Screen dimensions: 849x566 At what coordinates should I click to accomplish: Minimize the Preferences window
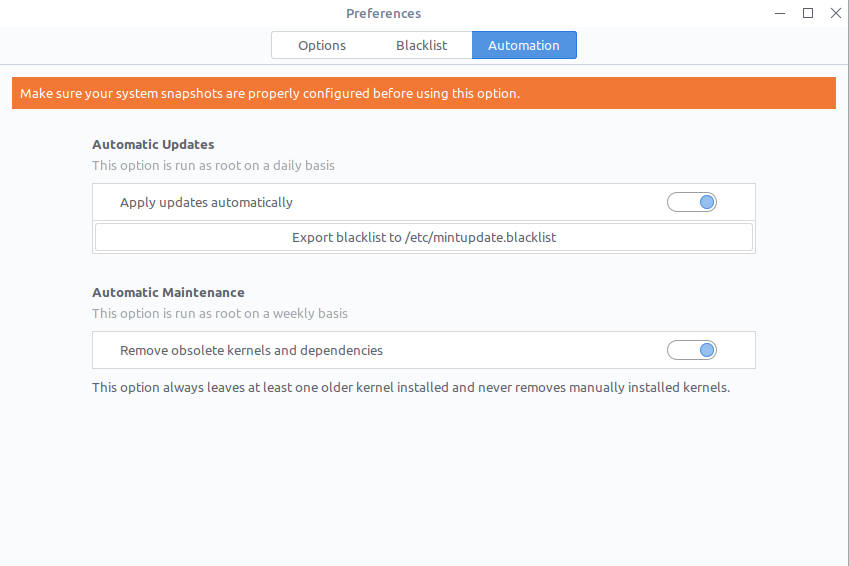pos(781,13)
